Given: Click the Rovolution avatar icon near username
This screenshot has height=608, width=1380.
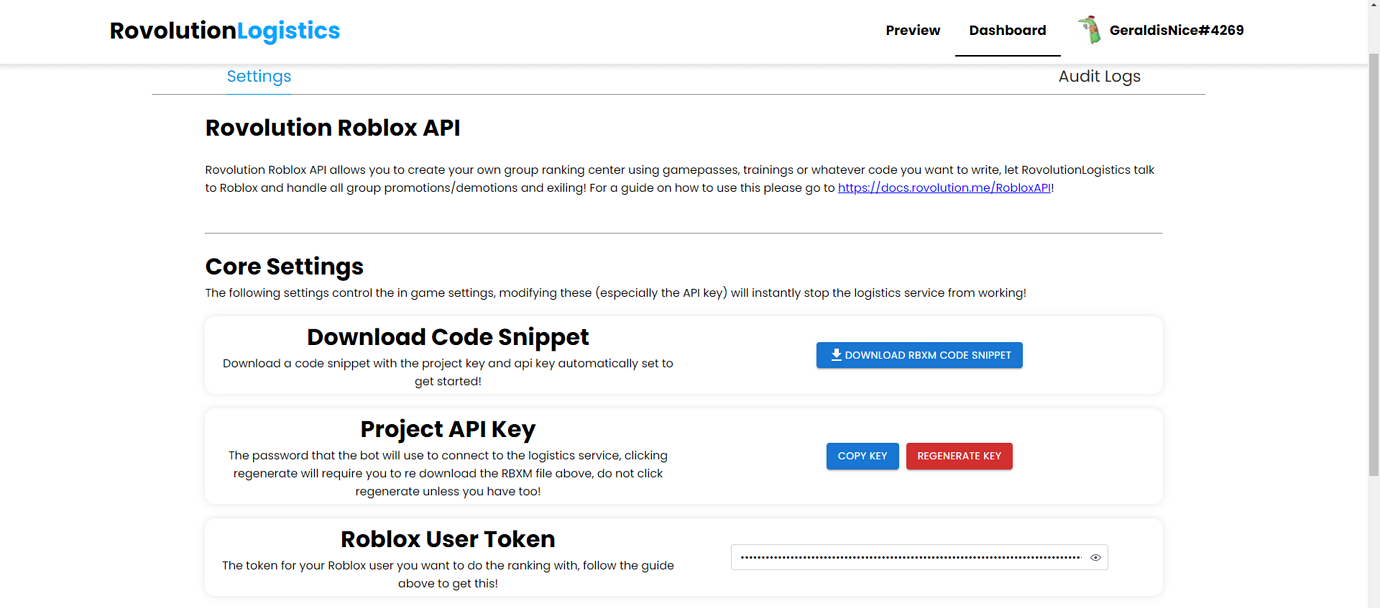Looking at the screenshot, I should tap(1091, 30).
